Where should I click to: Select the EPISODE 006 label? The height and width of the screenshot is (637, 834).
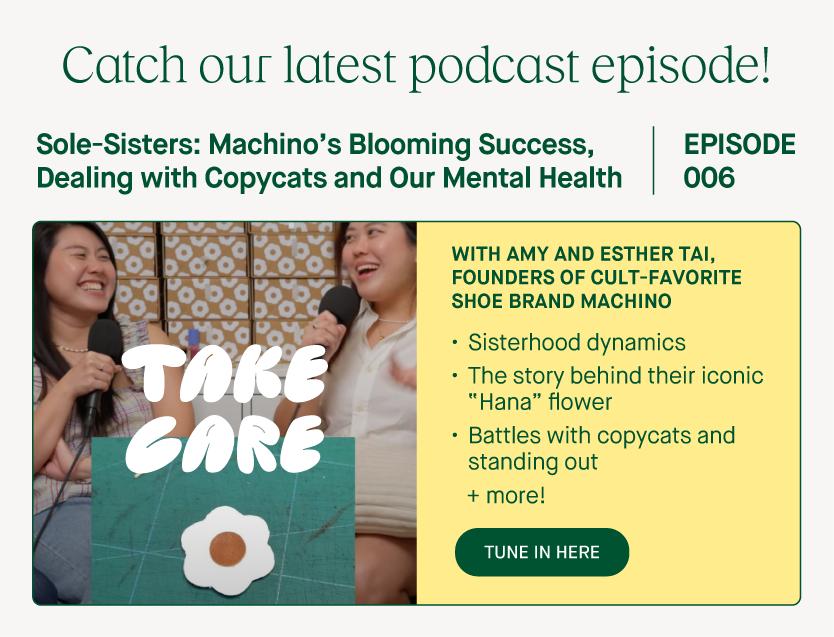[x=739, y=161]
